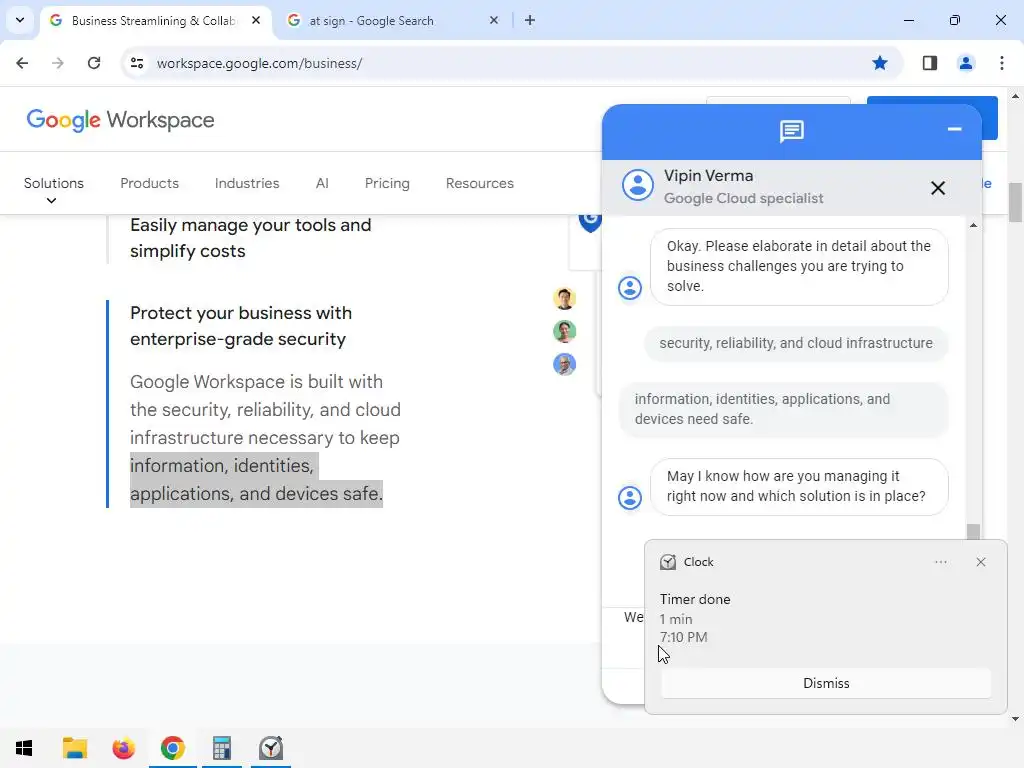This screenshot has width=1024, height=768.
Task: Click the bookmark star icon
Action: 880,63
